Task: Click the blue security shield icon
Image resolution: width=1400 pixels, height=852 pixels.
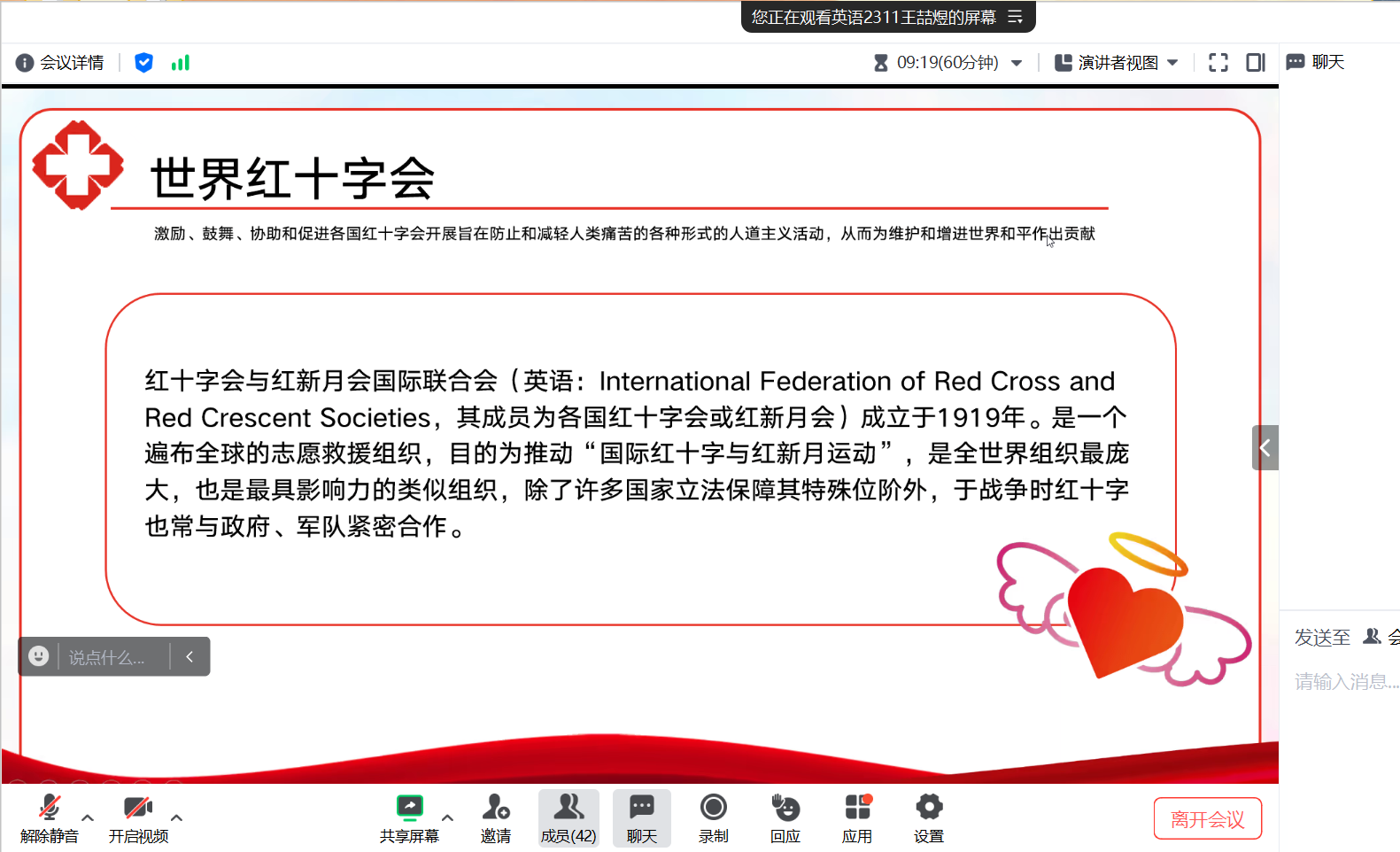Action: 143,63
